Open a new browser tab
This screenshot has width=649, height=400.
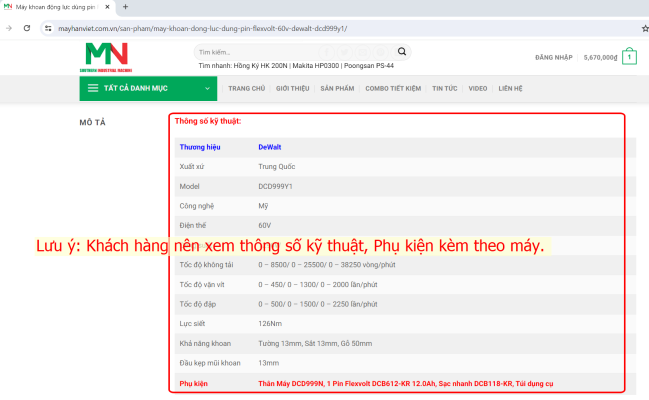point(125,7)
